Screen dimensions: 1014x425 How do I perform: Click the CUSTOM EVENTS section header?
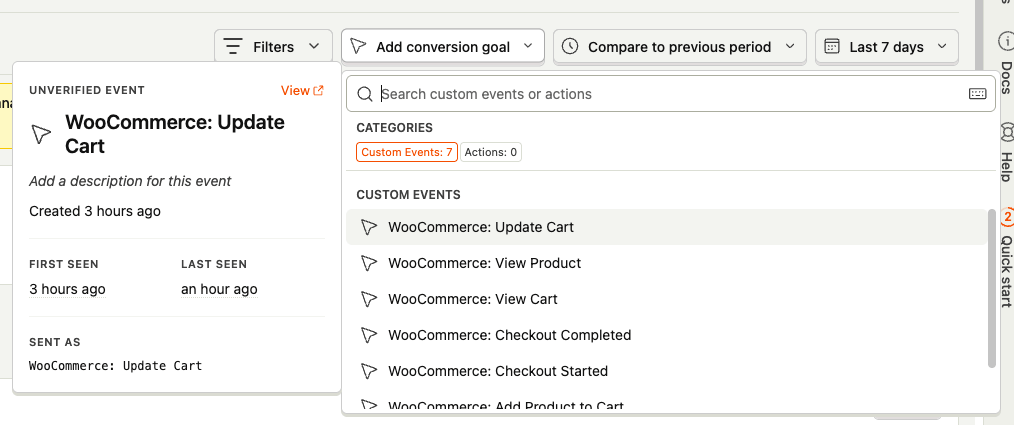click(409, 195)
